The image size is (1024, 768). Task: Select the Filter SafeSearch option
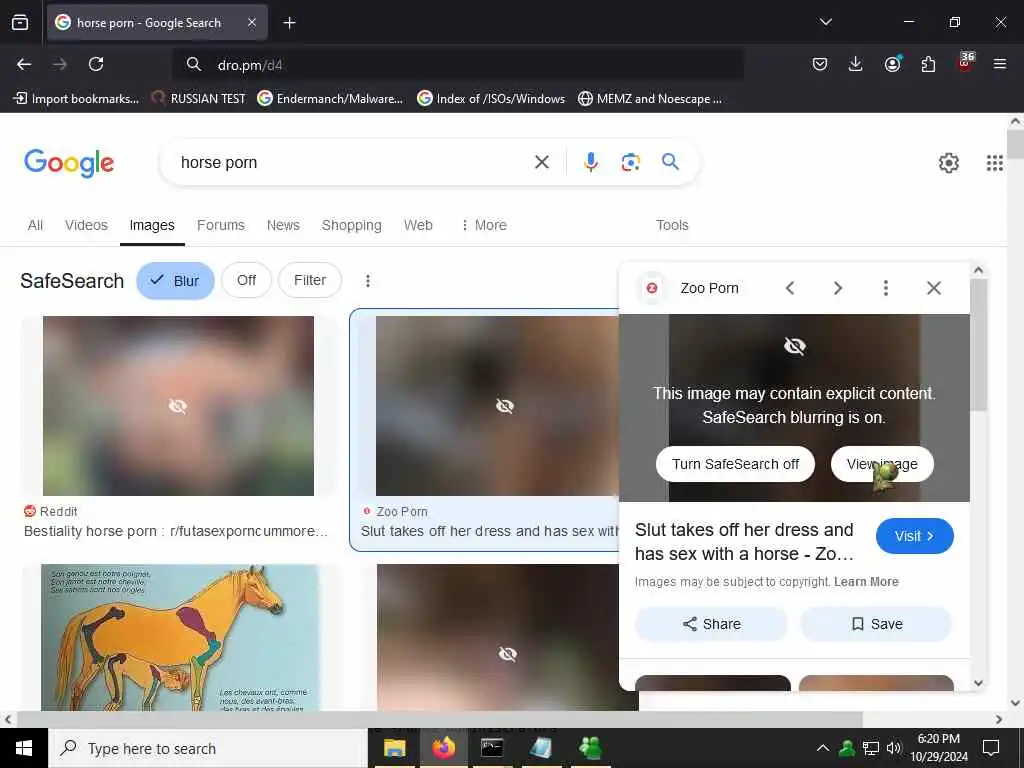point(310,280)
